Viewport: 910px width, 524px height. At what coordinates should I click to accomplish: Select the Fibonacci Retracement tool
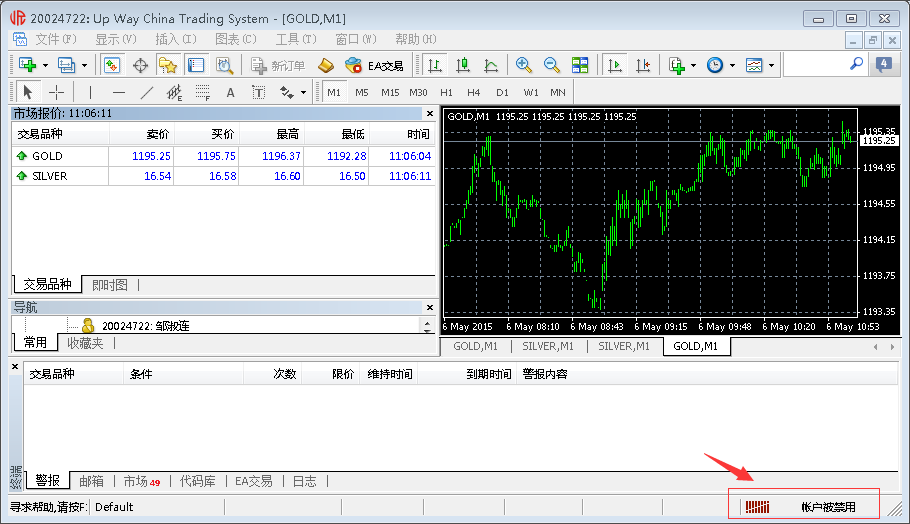click(203, 92)
